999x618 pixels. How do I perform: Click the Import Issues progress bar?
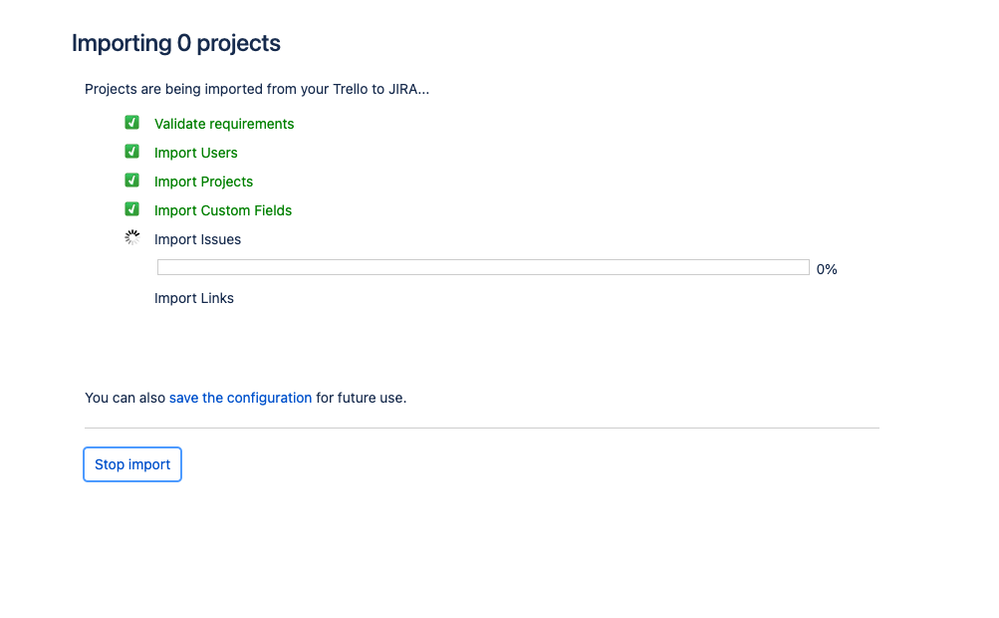(484, 267)
